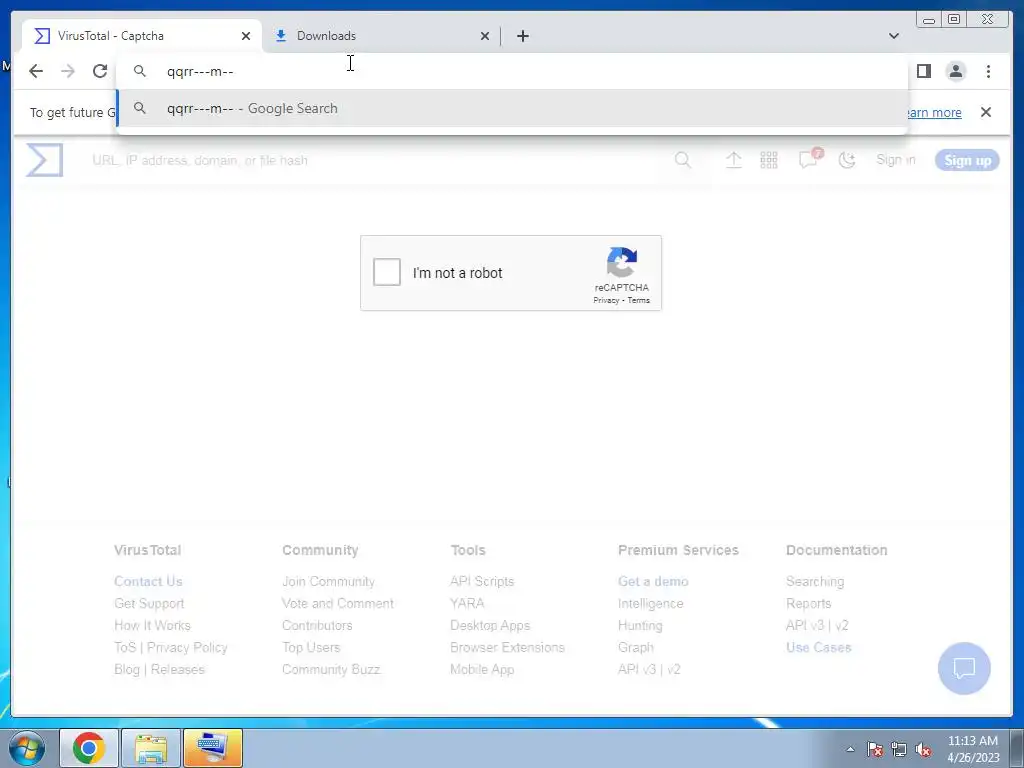
Task: Open the VirusTotal apps grid icon
Action: tap(769, 160)
